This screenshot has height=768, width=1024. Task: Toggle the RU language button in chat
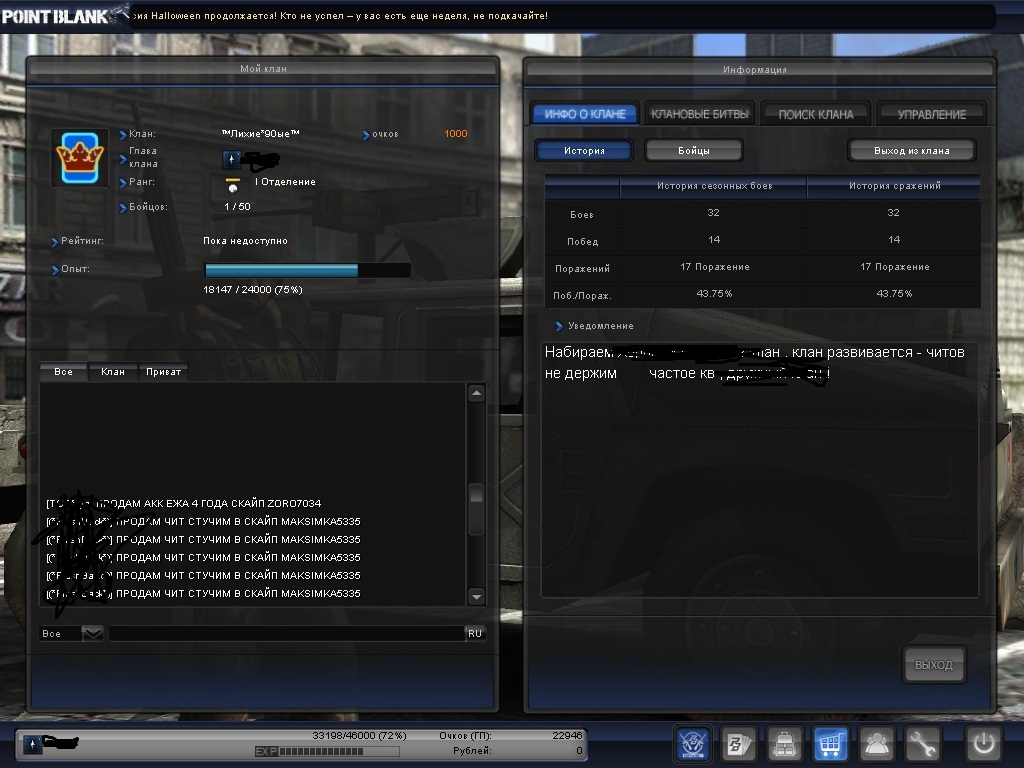[x=475, y=633]
